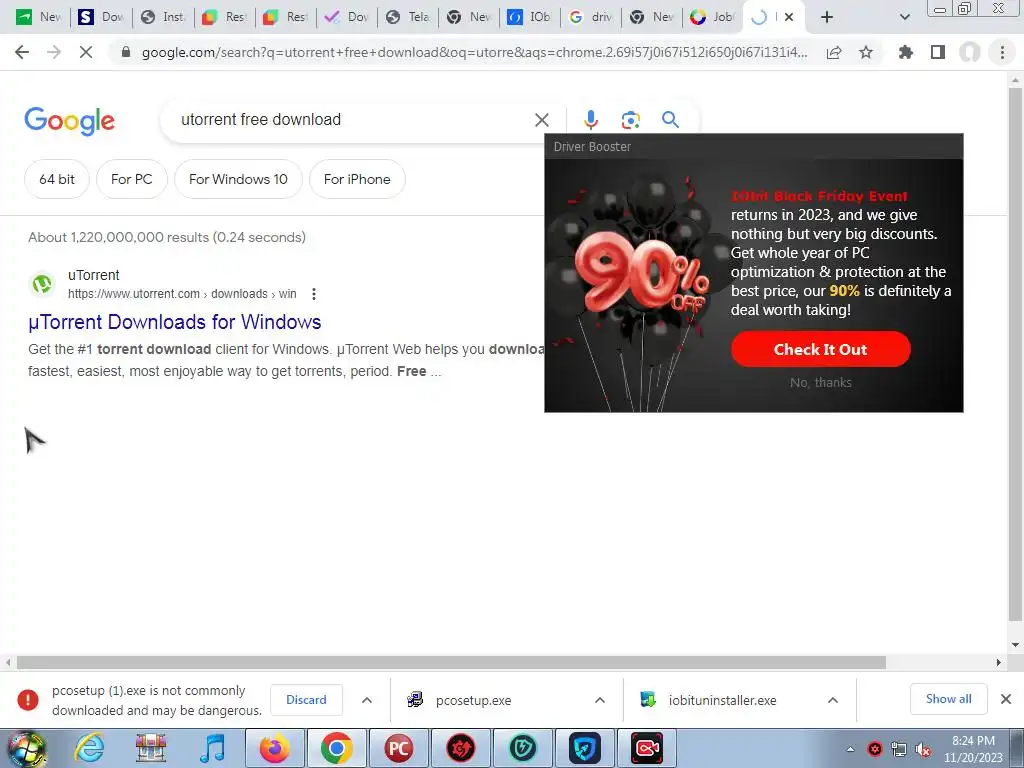Switch to the Job browser tab
Viewport: 1024px width, 768px height.
pyautogui.click(x=712, y=17)
